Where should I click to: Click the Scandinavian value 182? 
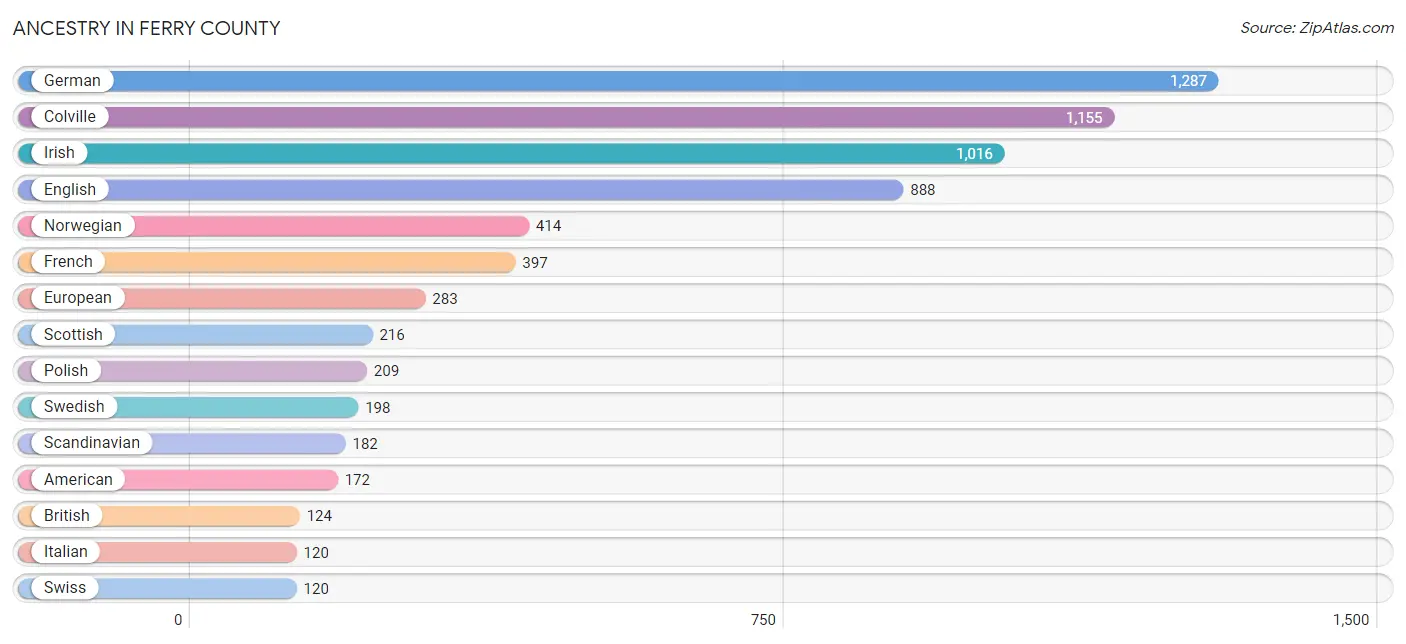[365, 444]
